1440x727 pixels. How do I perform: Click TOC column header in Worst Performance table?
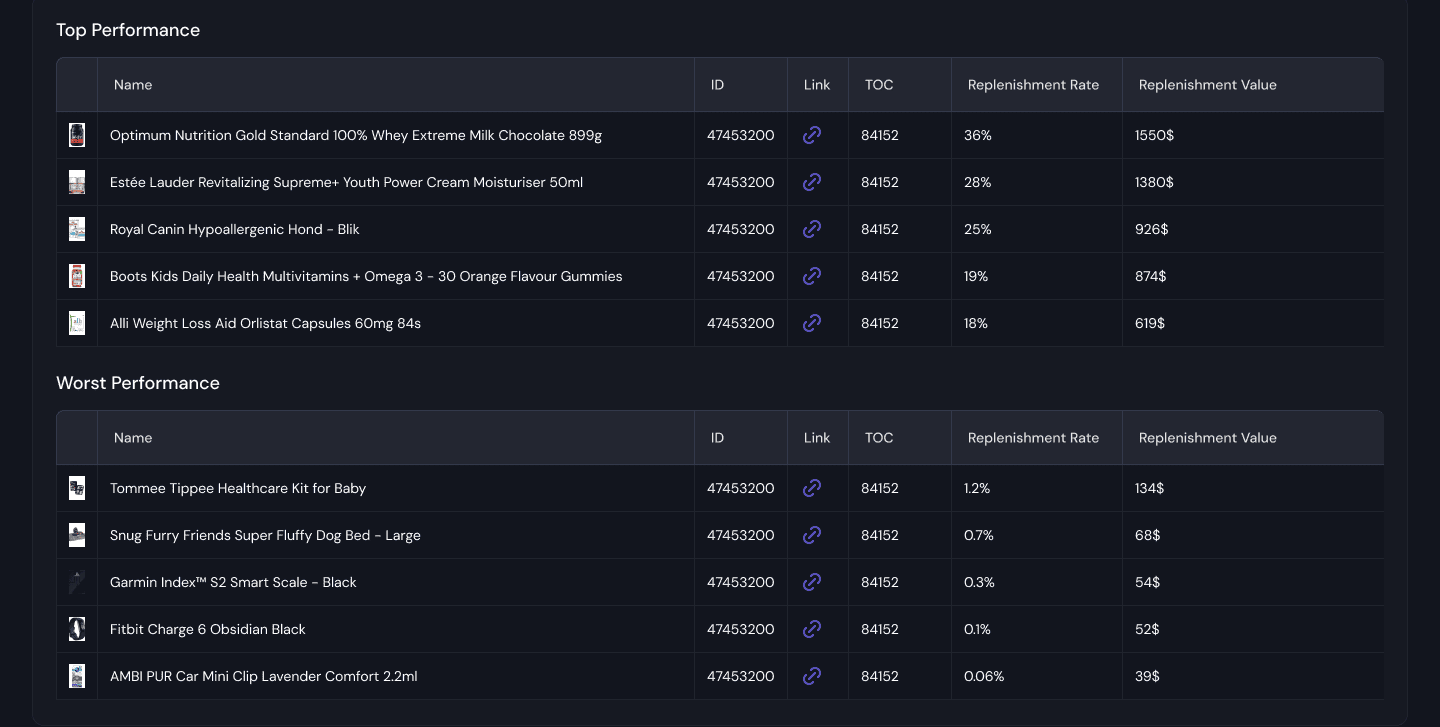(x=879, y=438)
